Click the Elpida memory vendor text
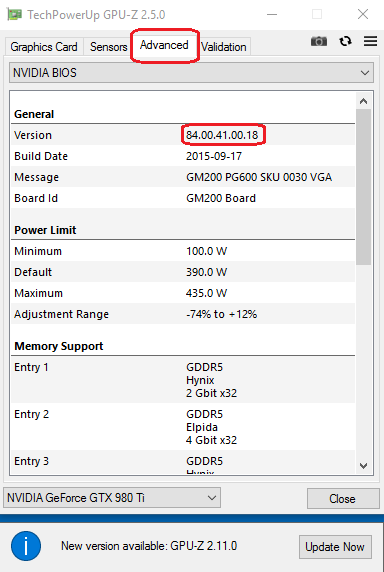 coord(202,427)
